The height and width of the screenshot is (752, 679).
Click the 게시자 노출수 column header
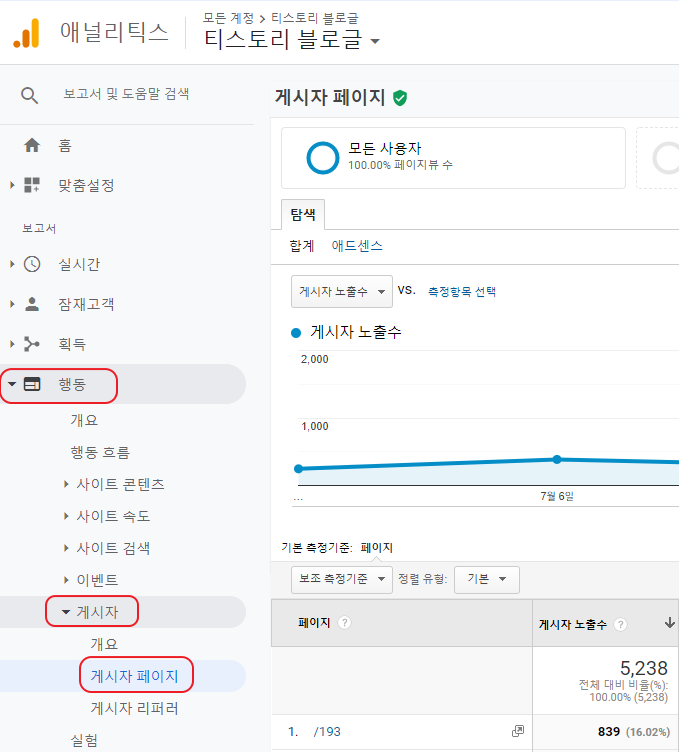point(606,623)
